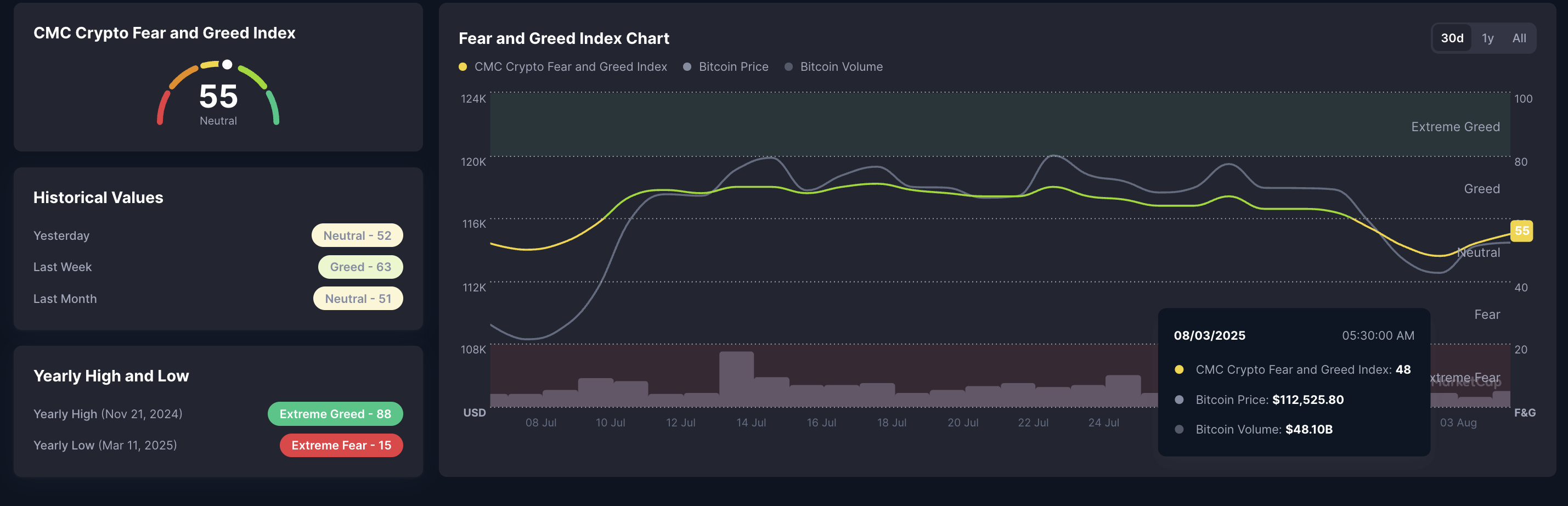
Task: Click the 24 Jul x-axis label
Action: [x=1103, y=423]
